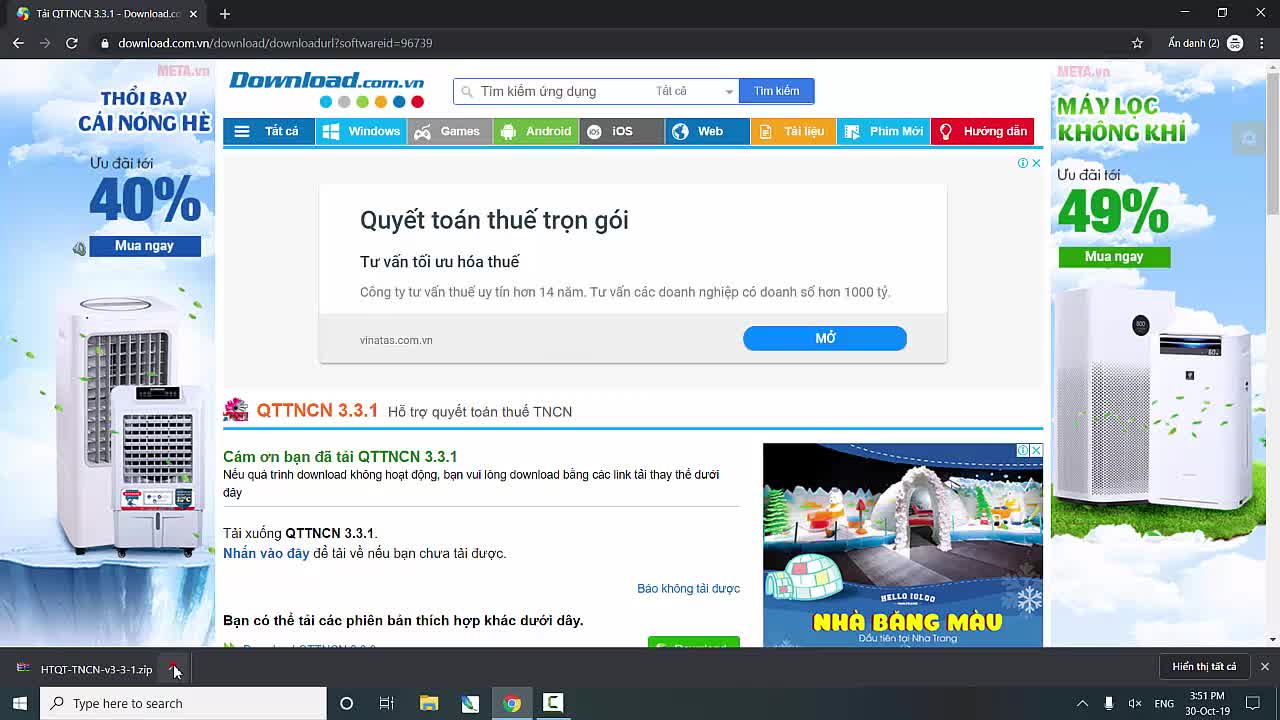Screen dimensions: 1280x720
Task: Close the top banner ad with X
Action: pyautogui.click(x=1036, y=163)
